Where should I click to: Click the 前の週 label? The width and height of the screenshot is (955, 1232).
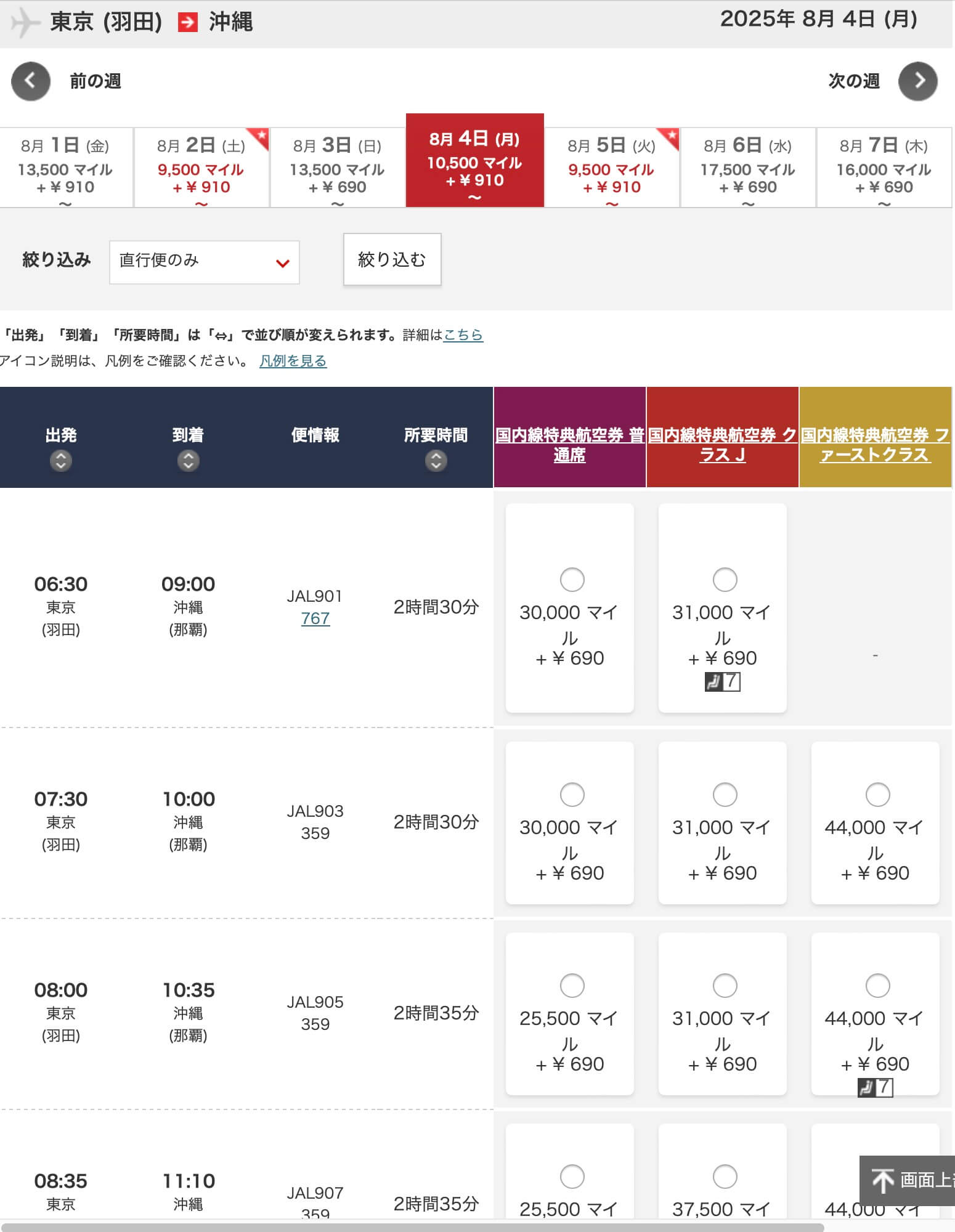pos(95,81)
